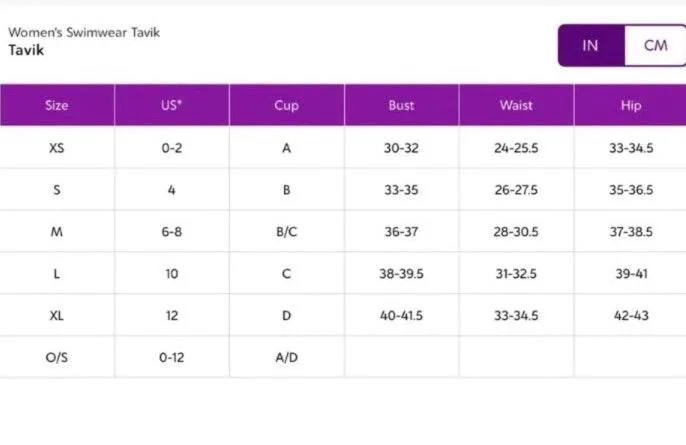
Task: Select the S size row label
Action: click(x=57, y=190)
